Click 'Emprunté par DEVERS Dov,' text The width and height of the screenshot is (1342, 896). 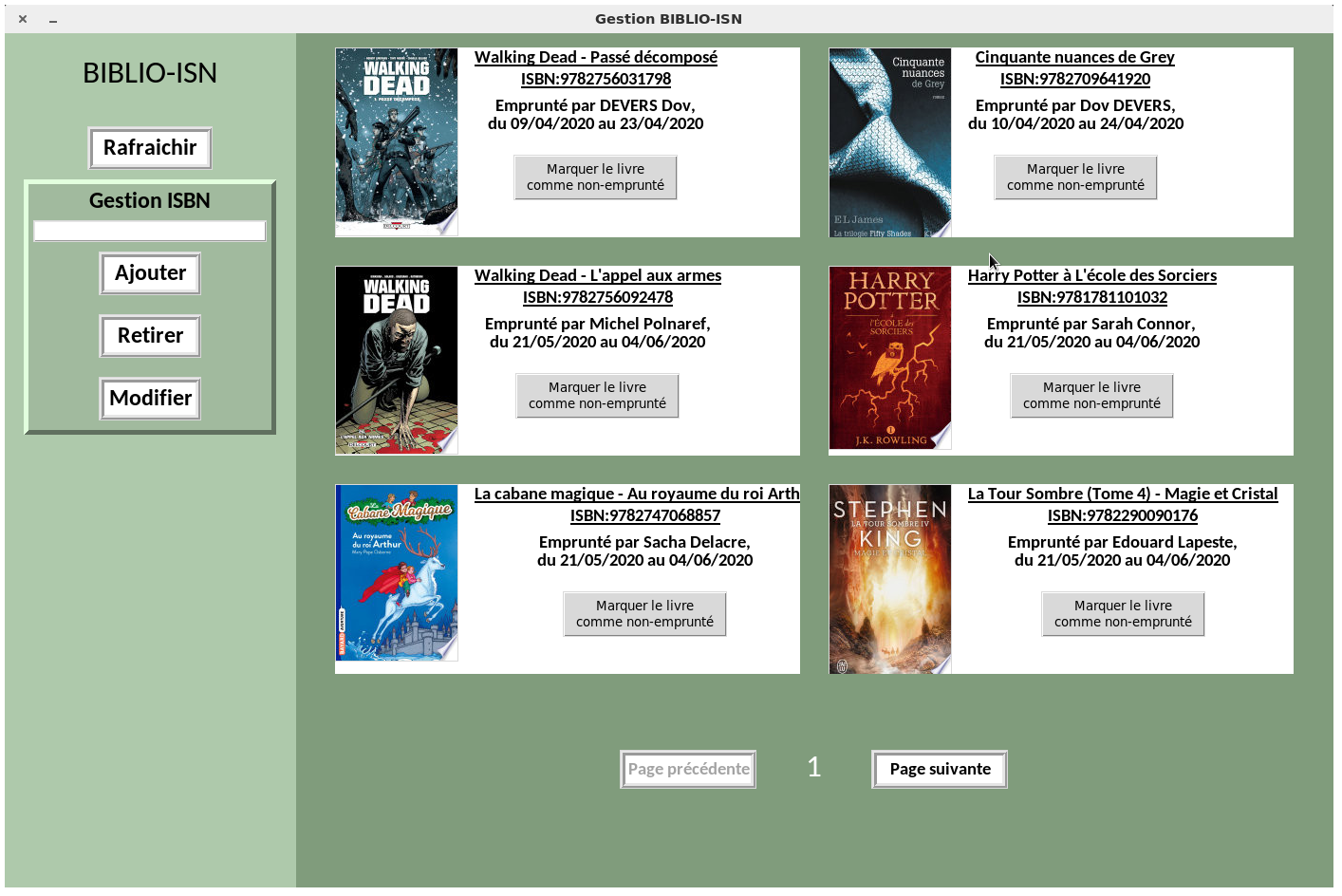tap(595, 106)
